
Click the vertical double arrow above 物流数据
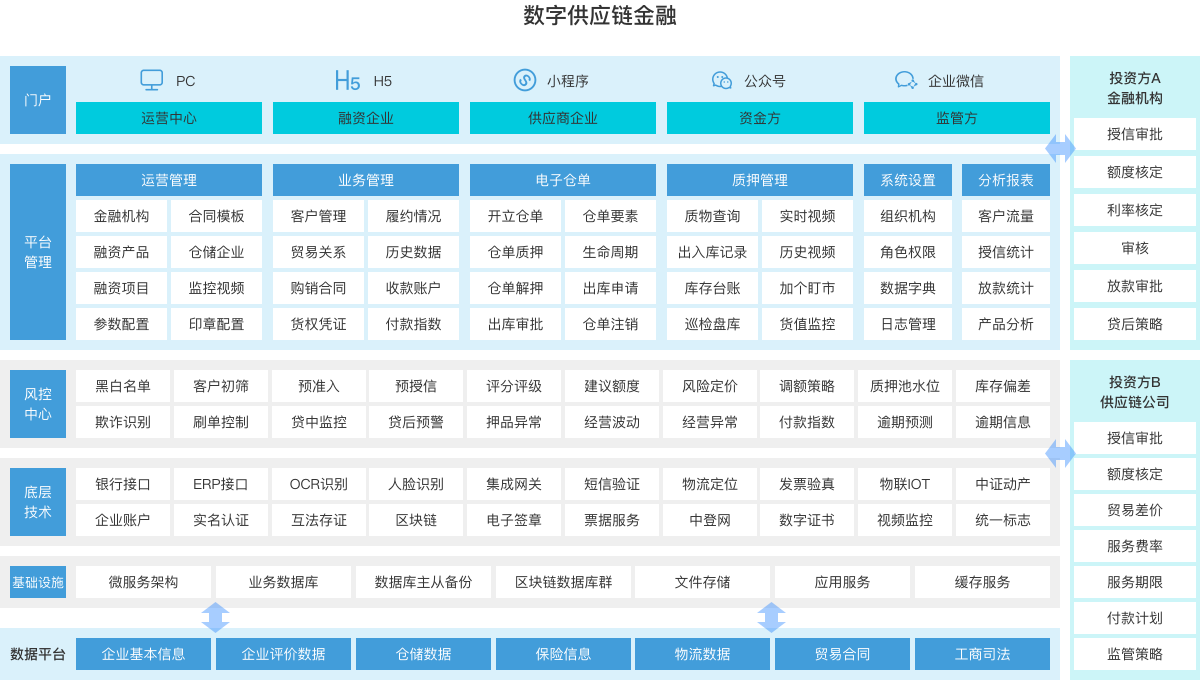[x=771, y=617]
